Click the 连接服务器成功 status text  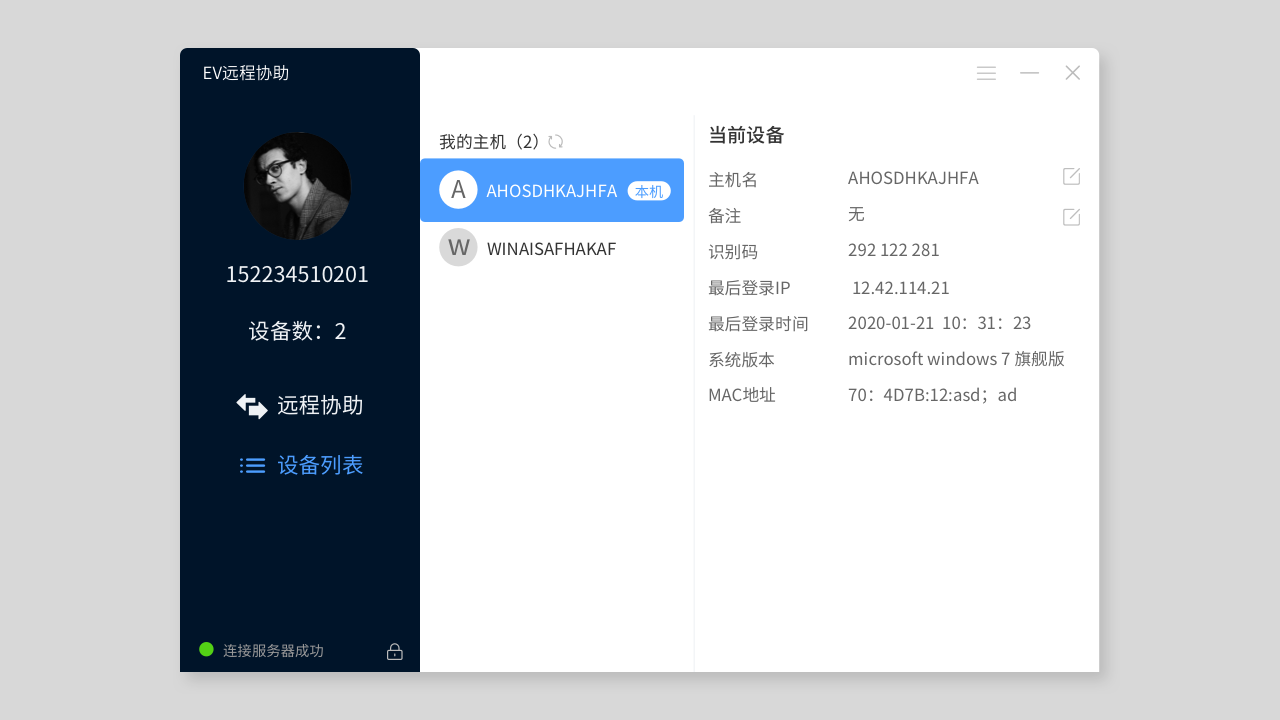pos(273,651)
